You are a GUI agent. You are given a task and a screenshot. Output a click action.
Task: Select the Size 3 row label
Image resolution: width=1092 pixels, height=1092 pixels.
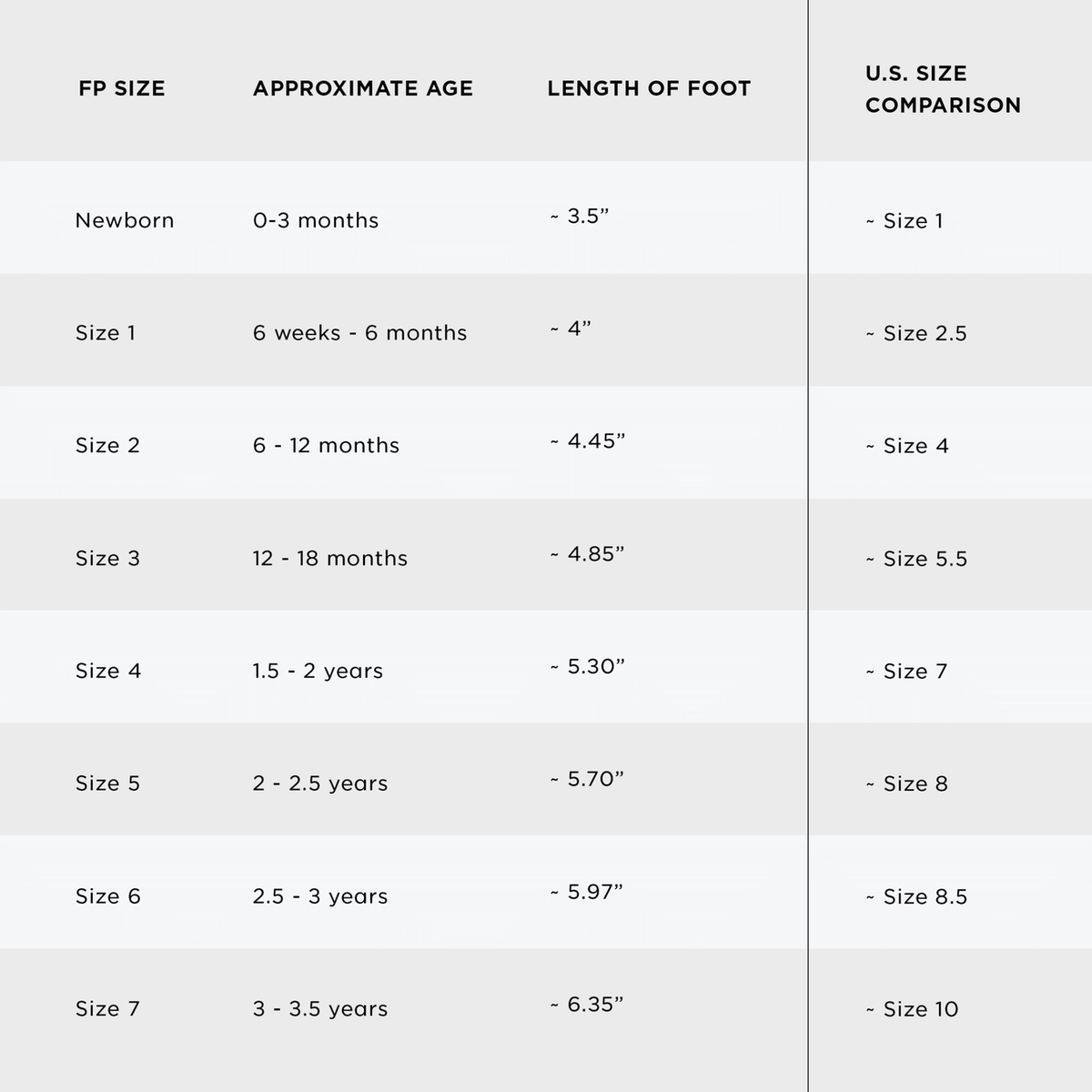[x=107, y=559]
